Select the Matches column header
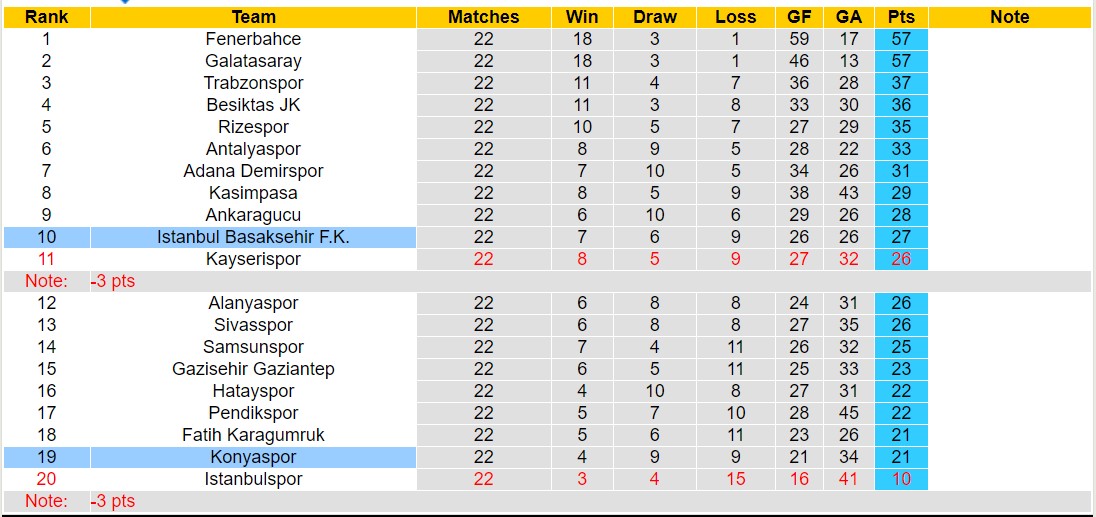The height and width of the screenshot is (517, 1096). [x=483, y=17]
